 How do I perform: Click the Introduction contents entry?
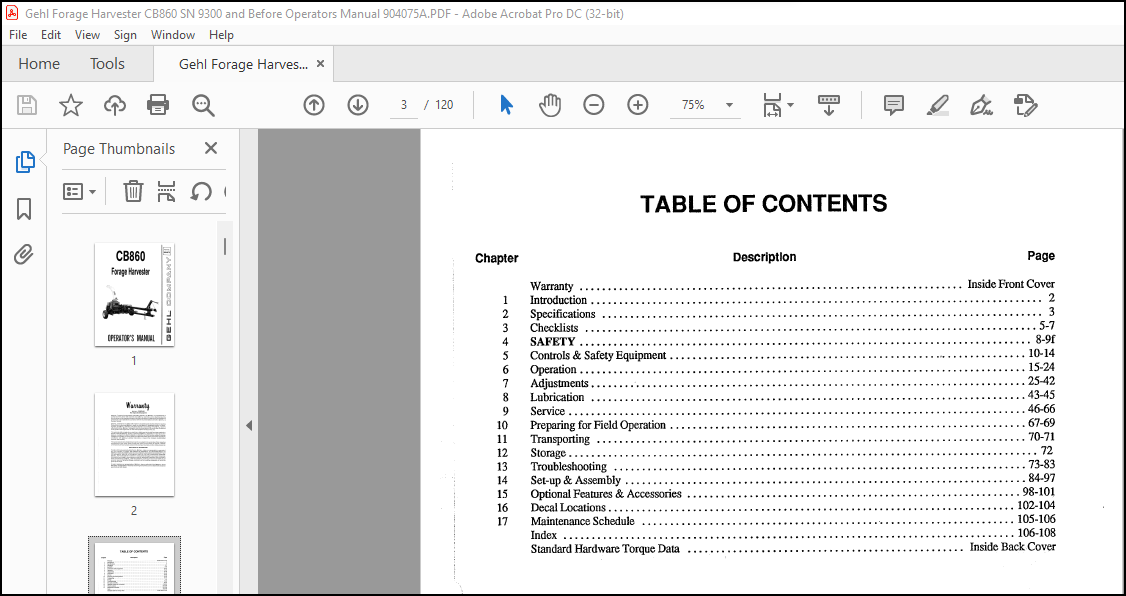[x=558, y=300]
